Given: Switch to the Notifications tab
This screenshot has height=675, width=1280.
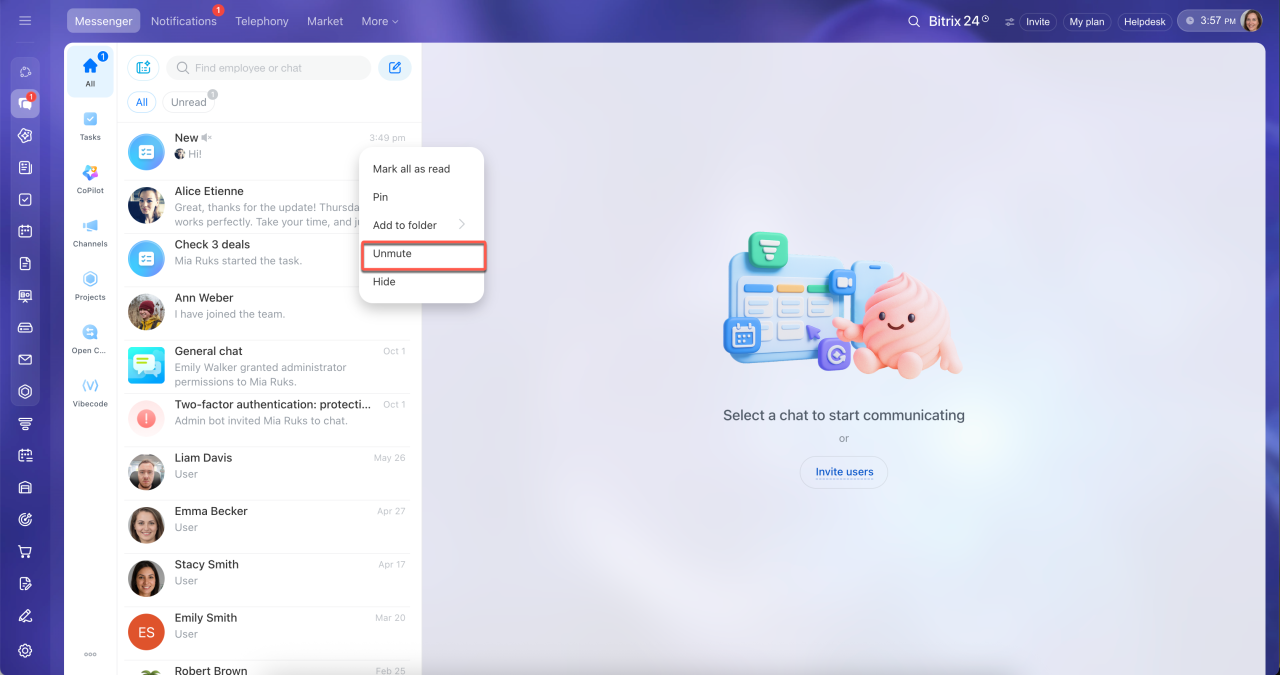Looking at the screenshot, I should [x=184, y=21].
